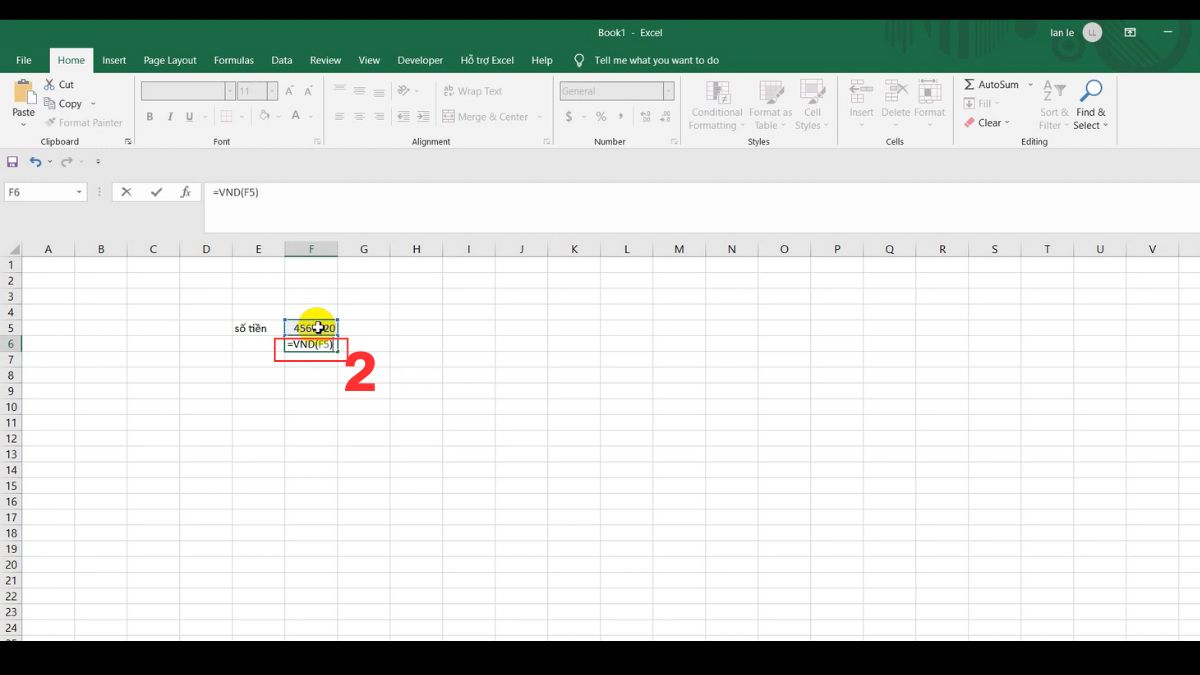Expand the Merge & Center dropdown arrow
Screen dimensions: 1200x675
539,116
